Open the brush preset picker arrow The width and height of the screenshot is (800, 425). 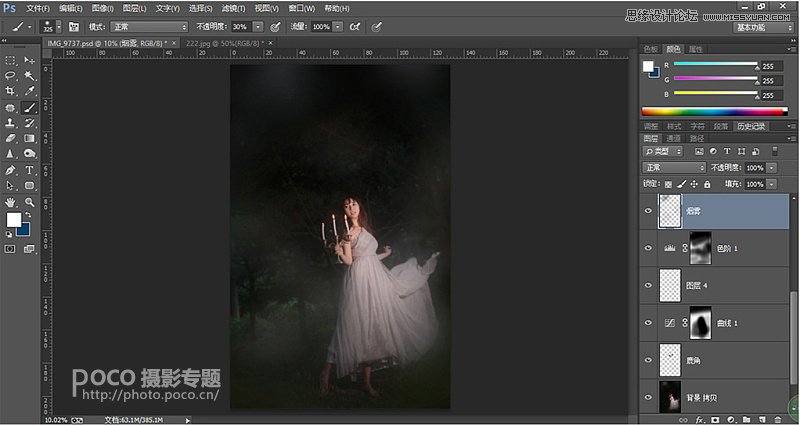coord(59,27)
